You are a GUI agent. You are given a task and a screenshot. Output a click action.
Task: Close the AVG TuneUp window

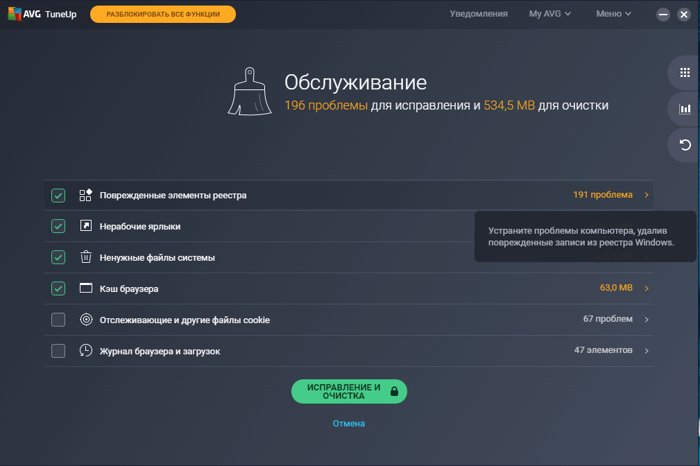(684, 14)
